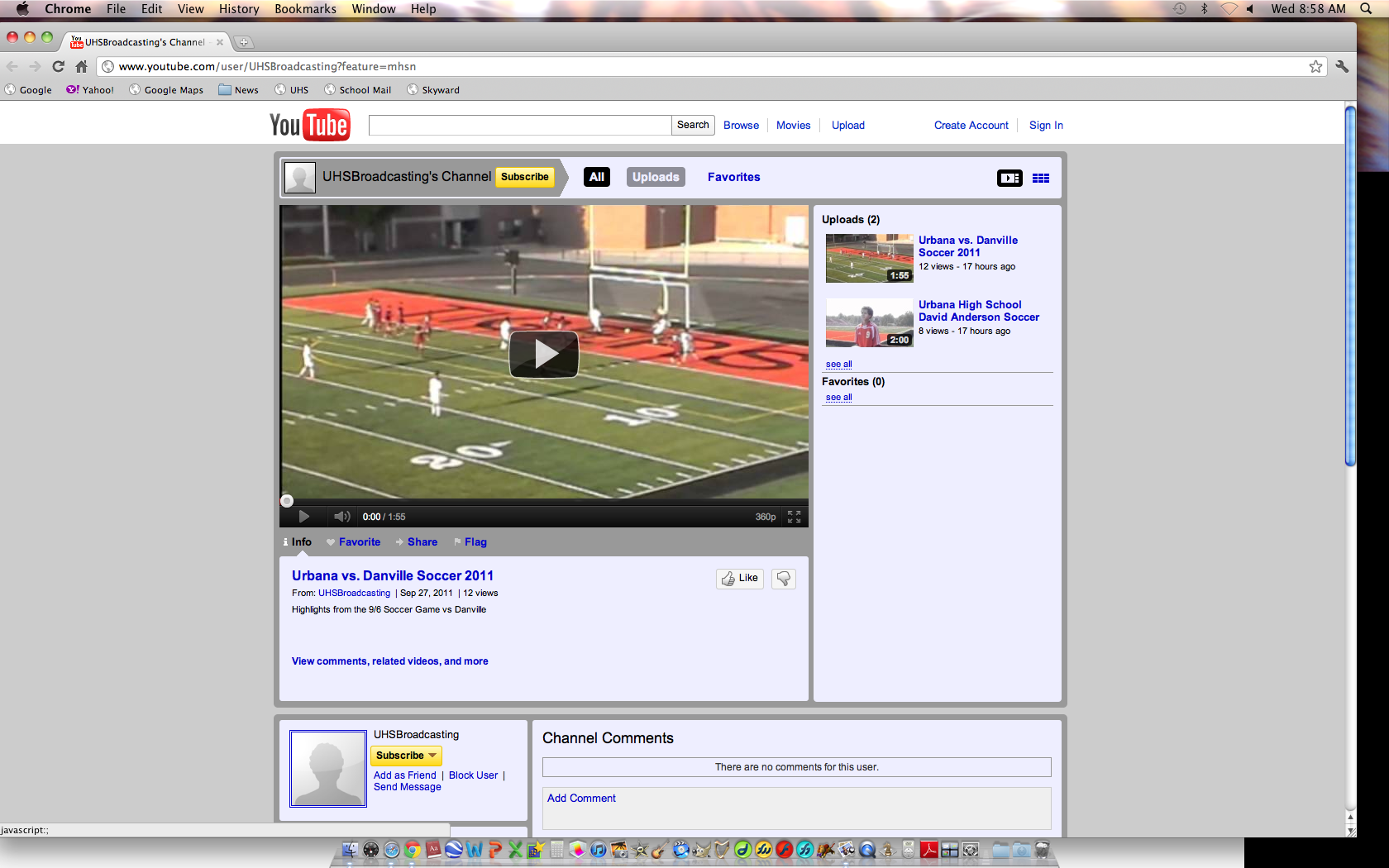Mute the video with the speaker icon
This screenshot has height=868, width=1389.
point(341,517)
